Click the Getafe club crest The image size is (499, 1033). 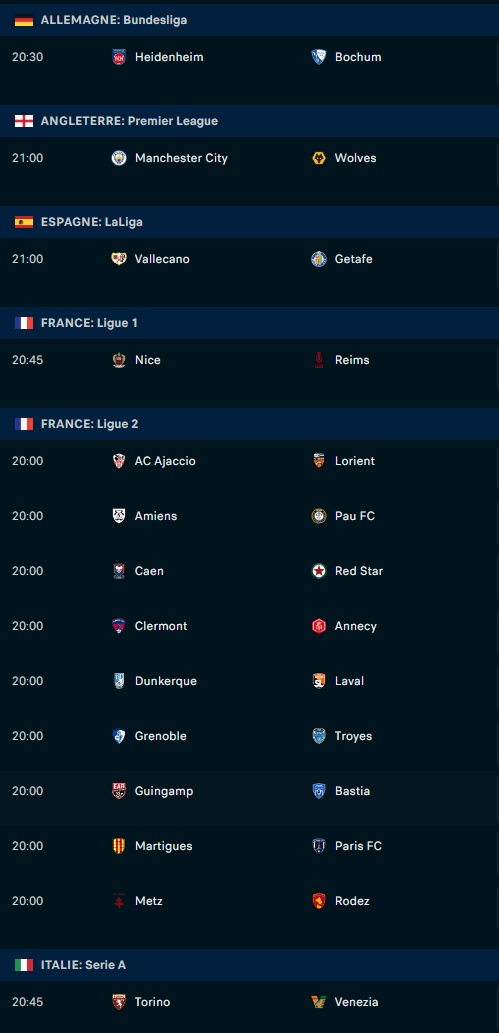(x=319, y=259)
